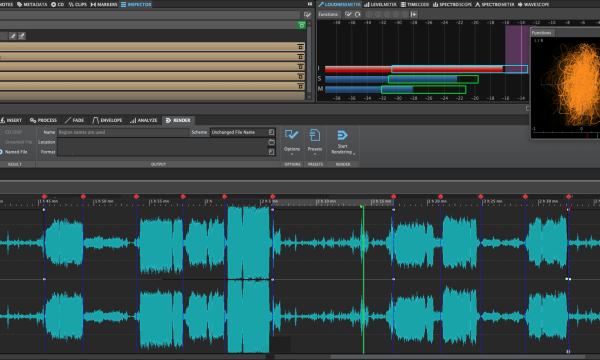
Task: Click the red marker at 1 h 45 mn
Action: (44, 196)
